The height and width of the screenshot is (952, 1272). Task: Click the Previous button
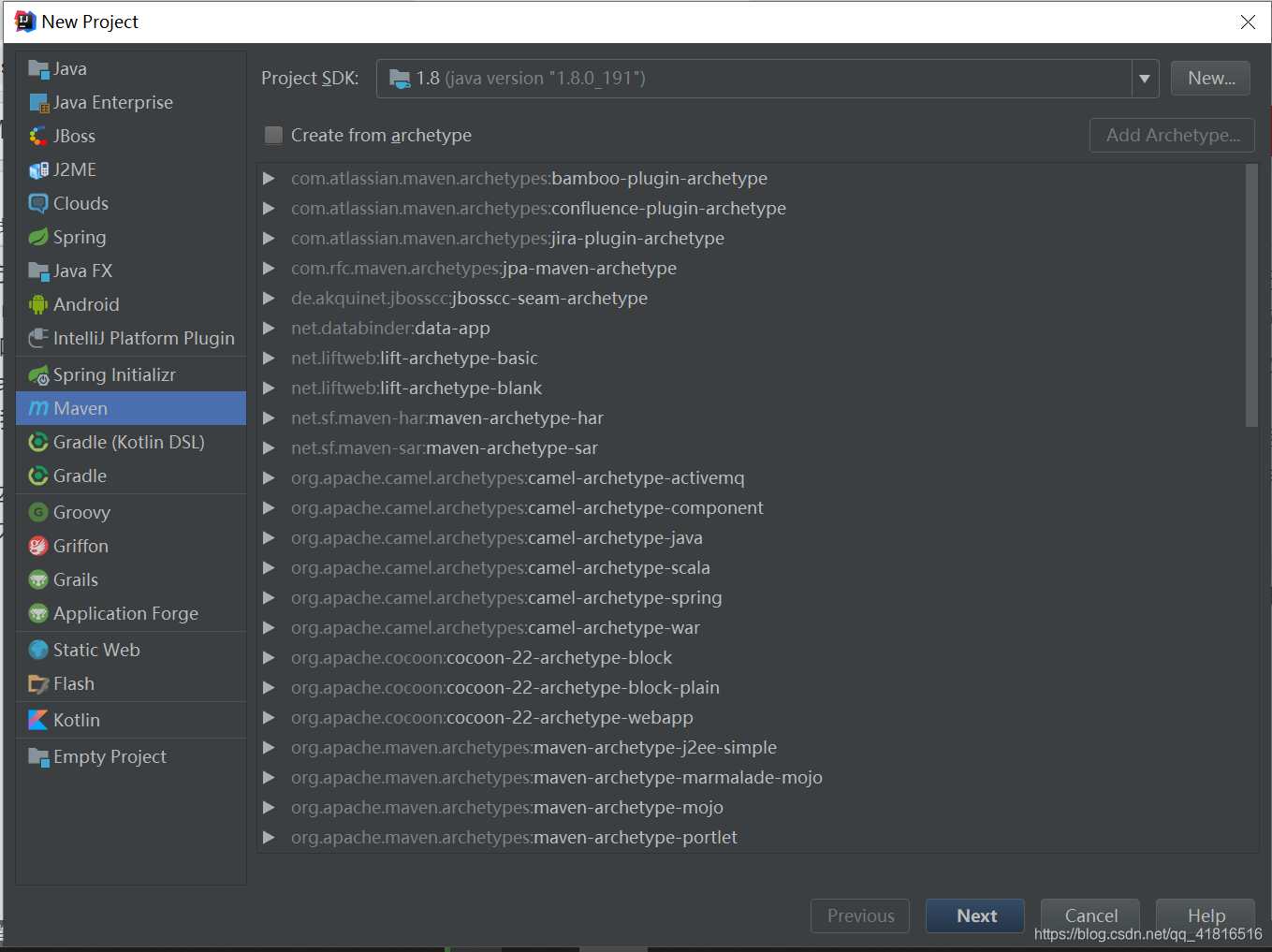click(x=860, y=915)
